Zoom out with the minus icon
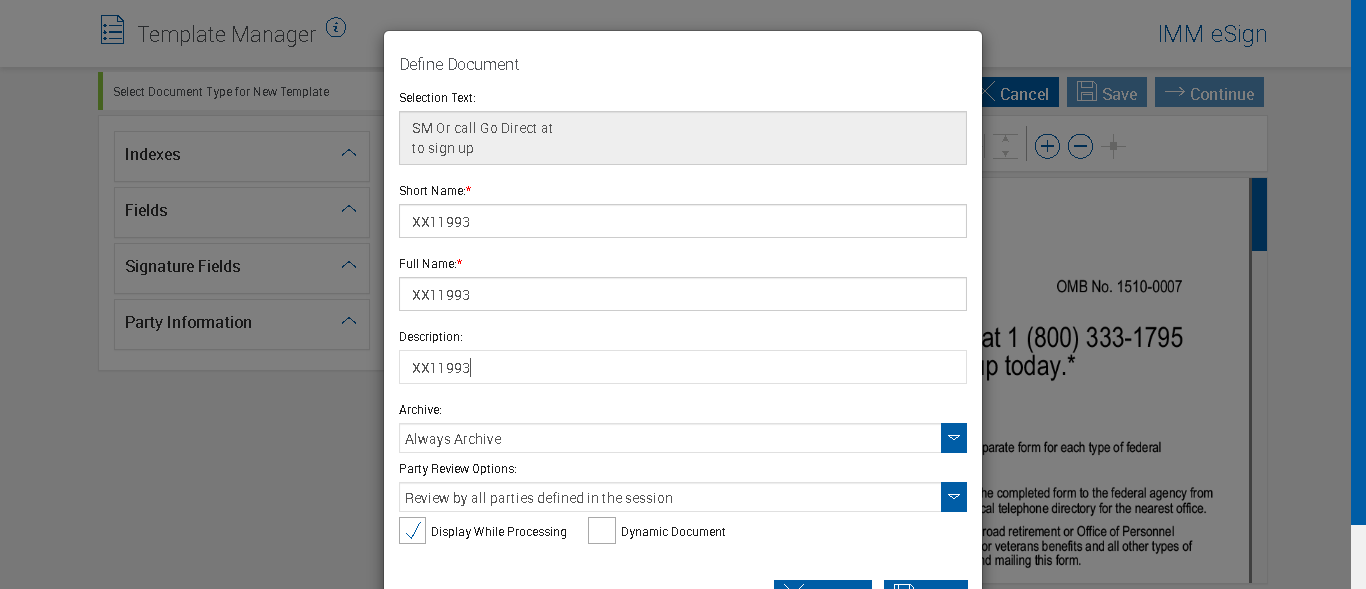The height and width of the screenshot is (589, 1366). pos(1080,147)
